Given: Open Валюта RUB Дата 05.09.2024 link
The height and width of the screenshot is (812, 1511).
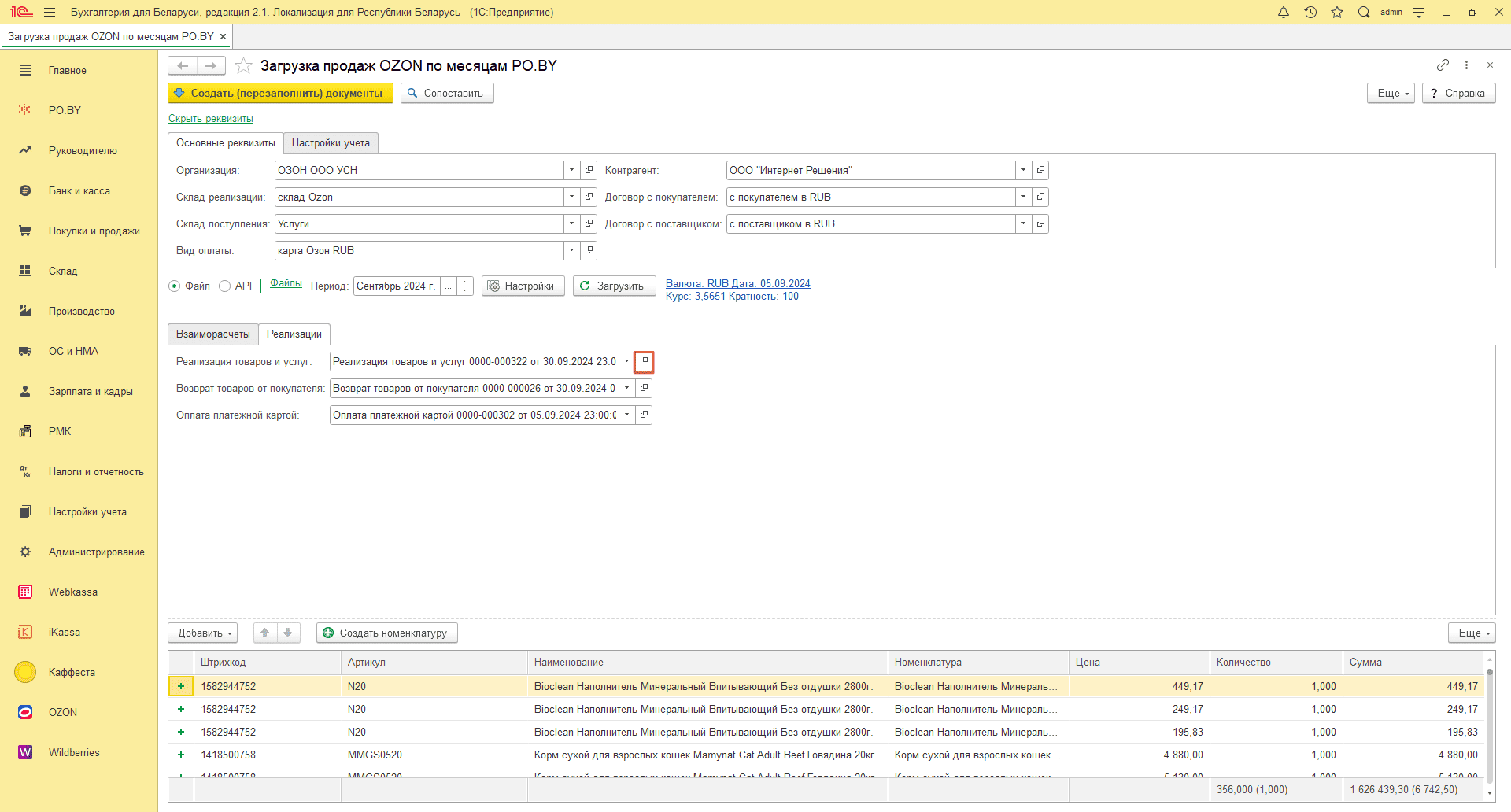Looking at the screenshot, I should click(738, 283).
